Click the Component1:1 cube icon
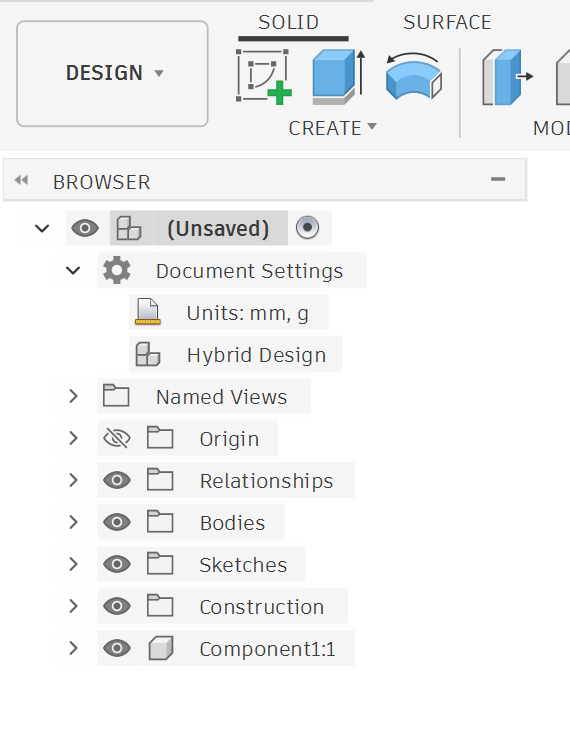 [161, 648]
